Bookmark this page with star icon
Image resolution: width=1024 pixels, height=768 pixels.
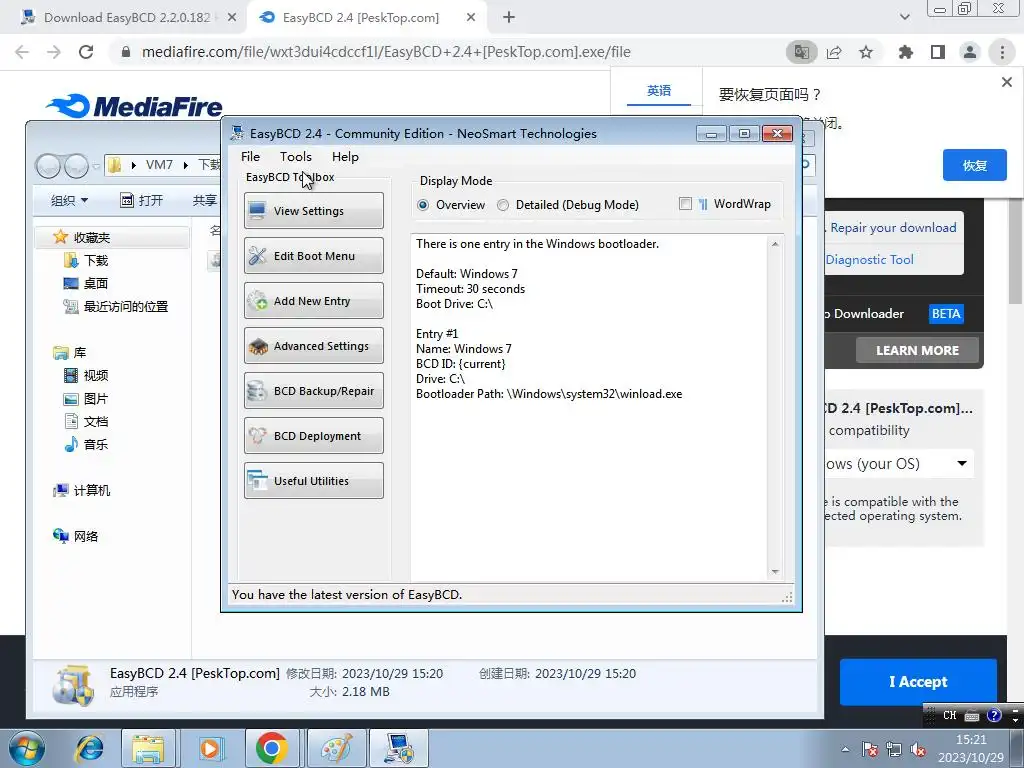866,52
